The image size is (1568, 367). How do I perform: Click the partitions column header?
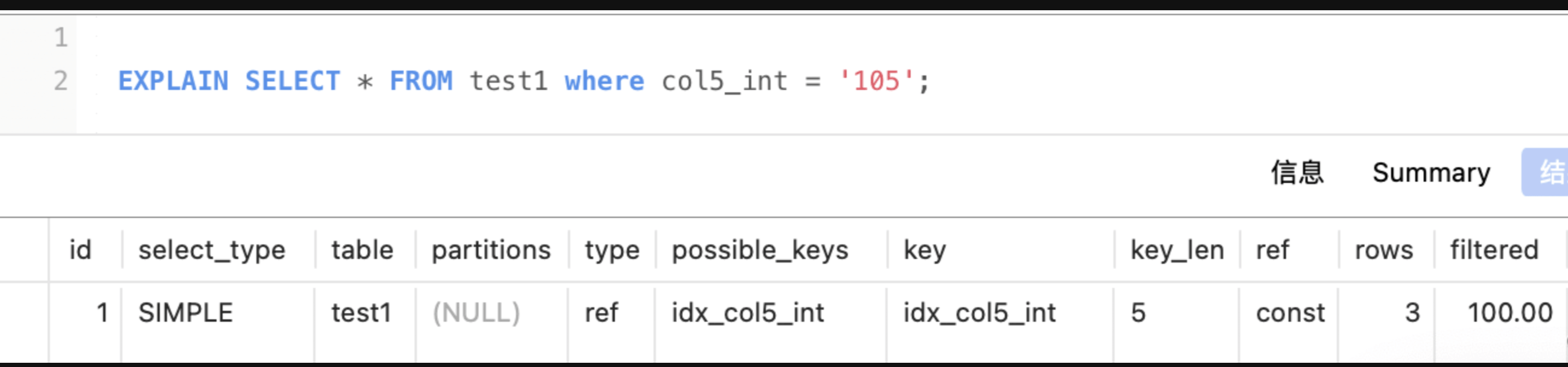(x=491, y=250)
